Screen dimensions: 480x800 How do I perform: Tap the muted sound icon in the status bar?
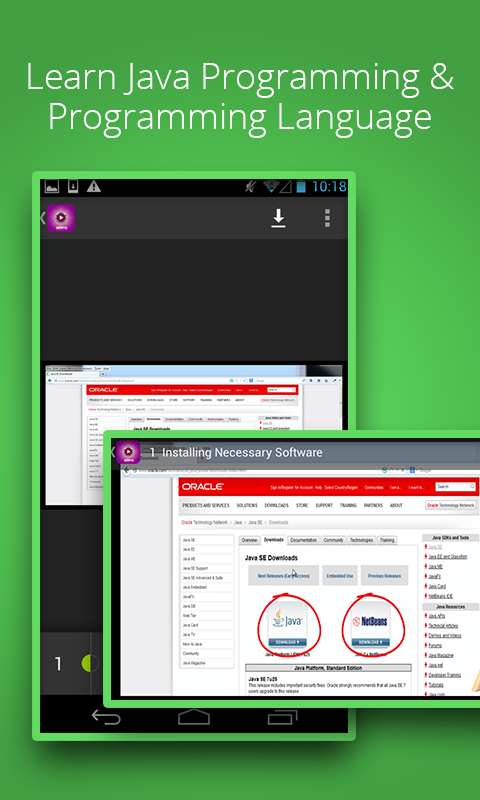(250, 186)
